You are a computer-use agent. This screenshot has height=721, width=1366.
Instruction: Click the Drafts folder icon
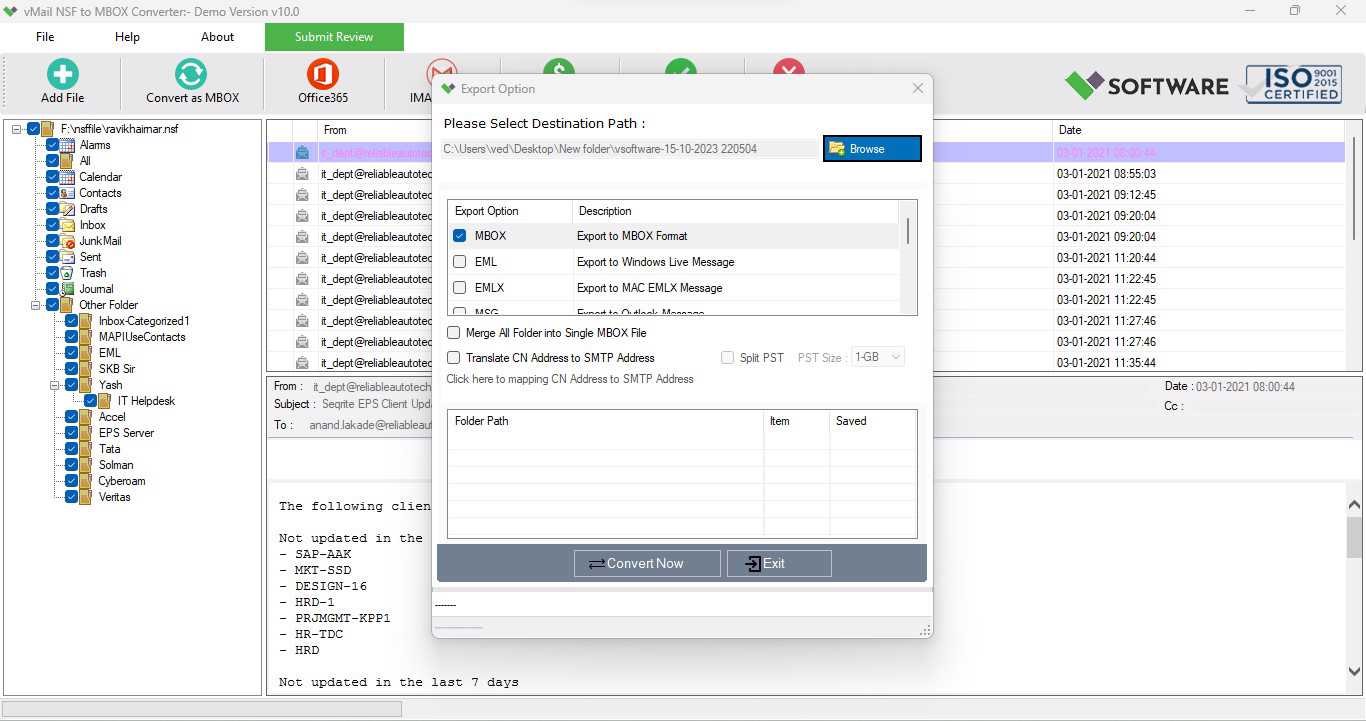point(67,209)
